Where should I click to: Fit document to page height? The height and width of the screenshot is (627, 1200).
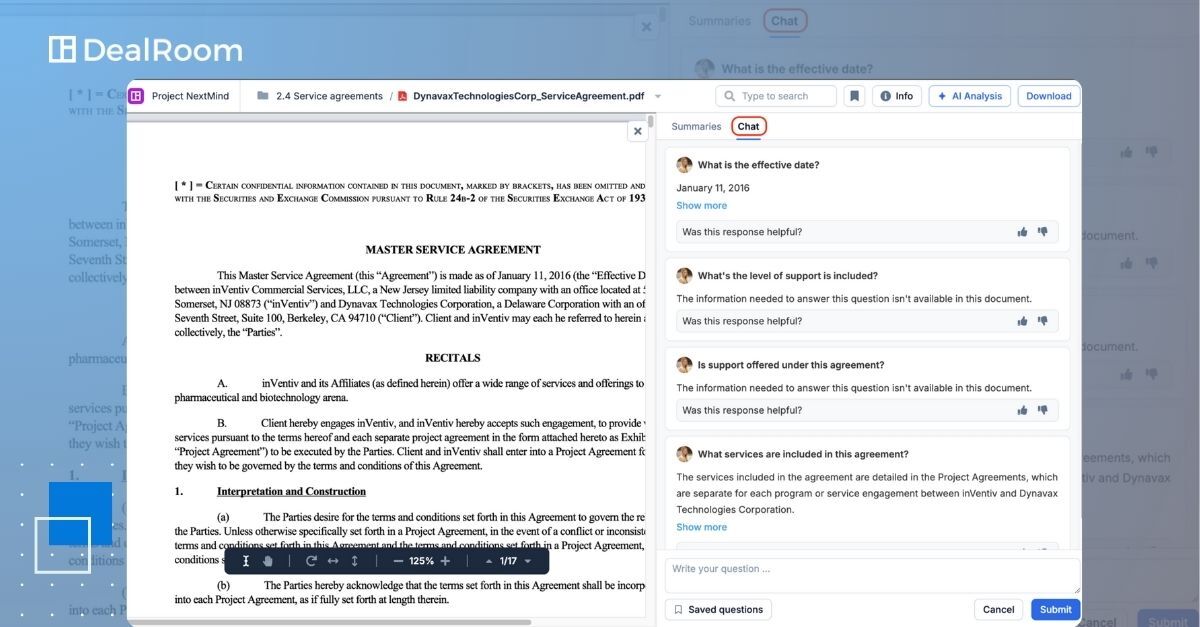point(354,561)
